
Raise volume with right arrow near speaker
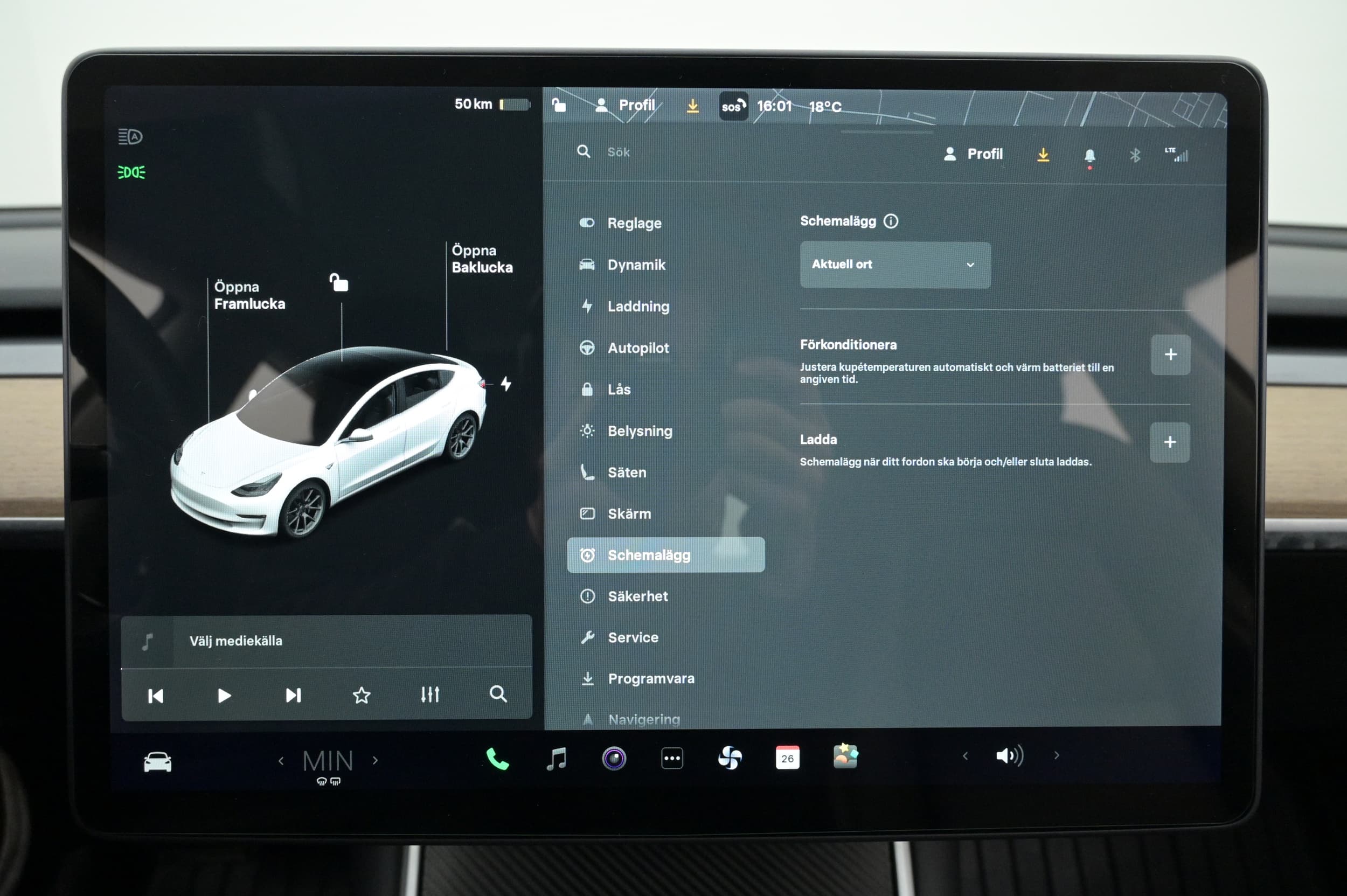pos(1056,755)
